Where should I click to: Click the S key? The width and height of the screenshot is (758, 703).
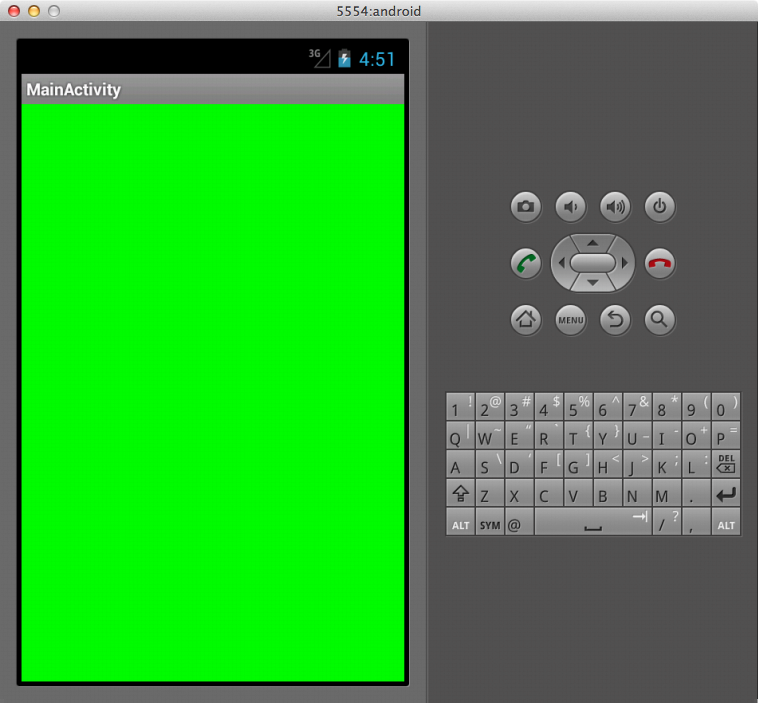tap(490, 464)
